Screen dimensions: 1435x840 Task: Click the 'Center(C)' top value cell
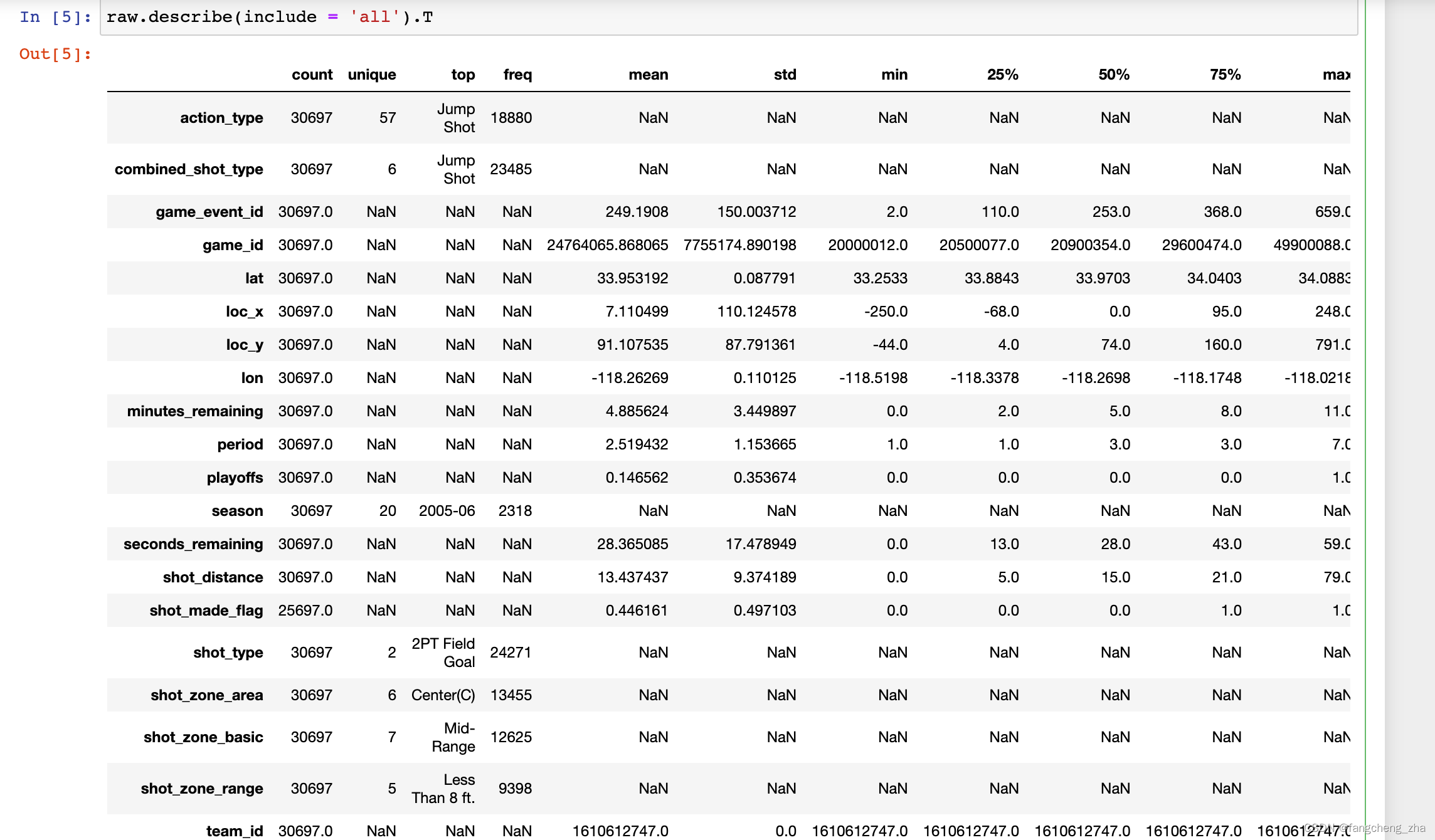pyautogui.click(x=443, y=695)
